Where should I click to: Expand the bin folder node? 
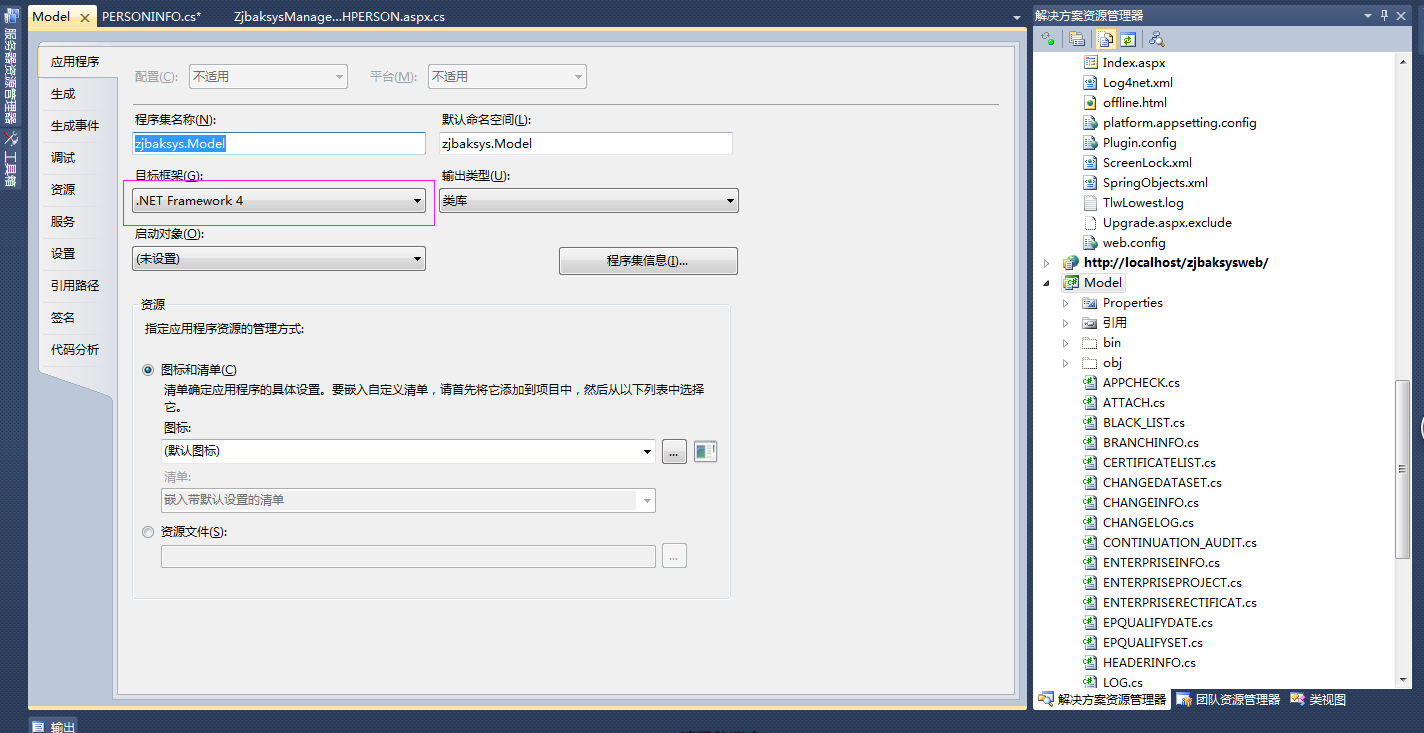1066,342
